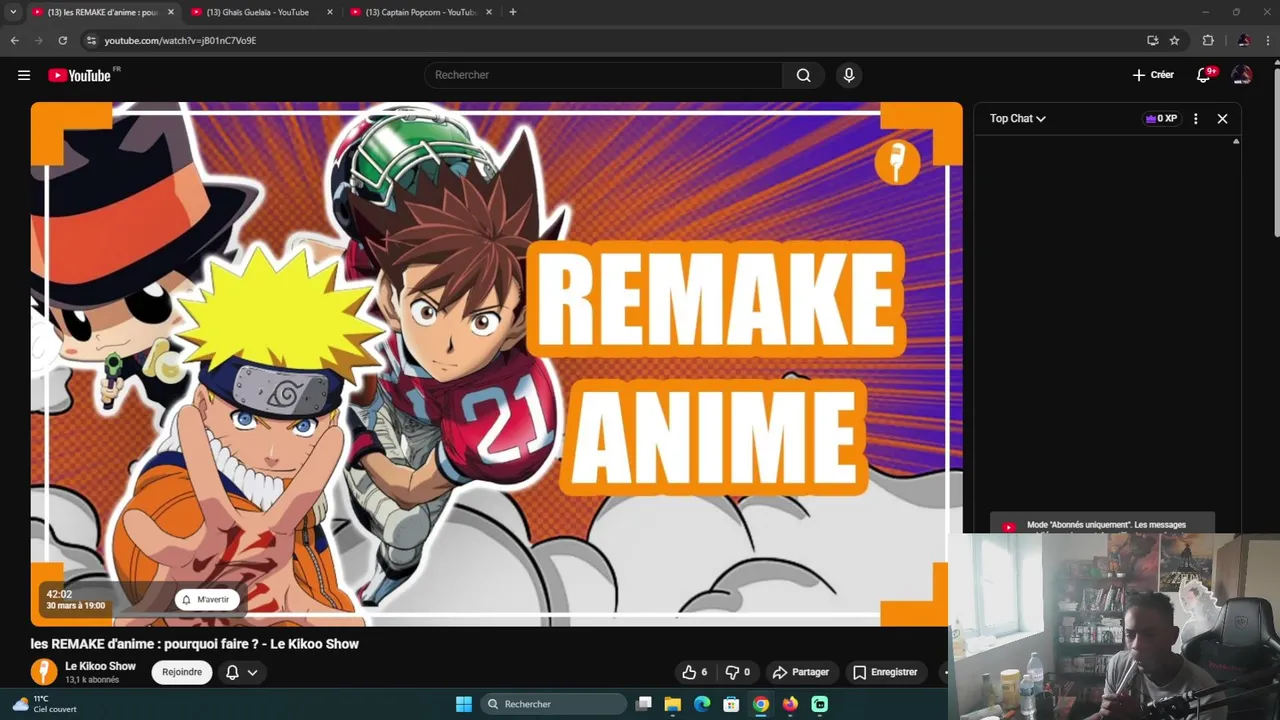Install app icon in address bar
This screenshot has width=1280, height=720.
(x=1153, y=40)
